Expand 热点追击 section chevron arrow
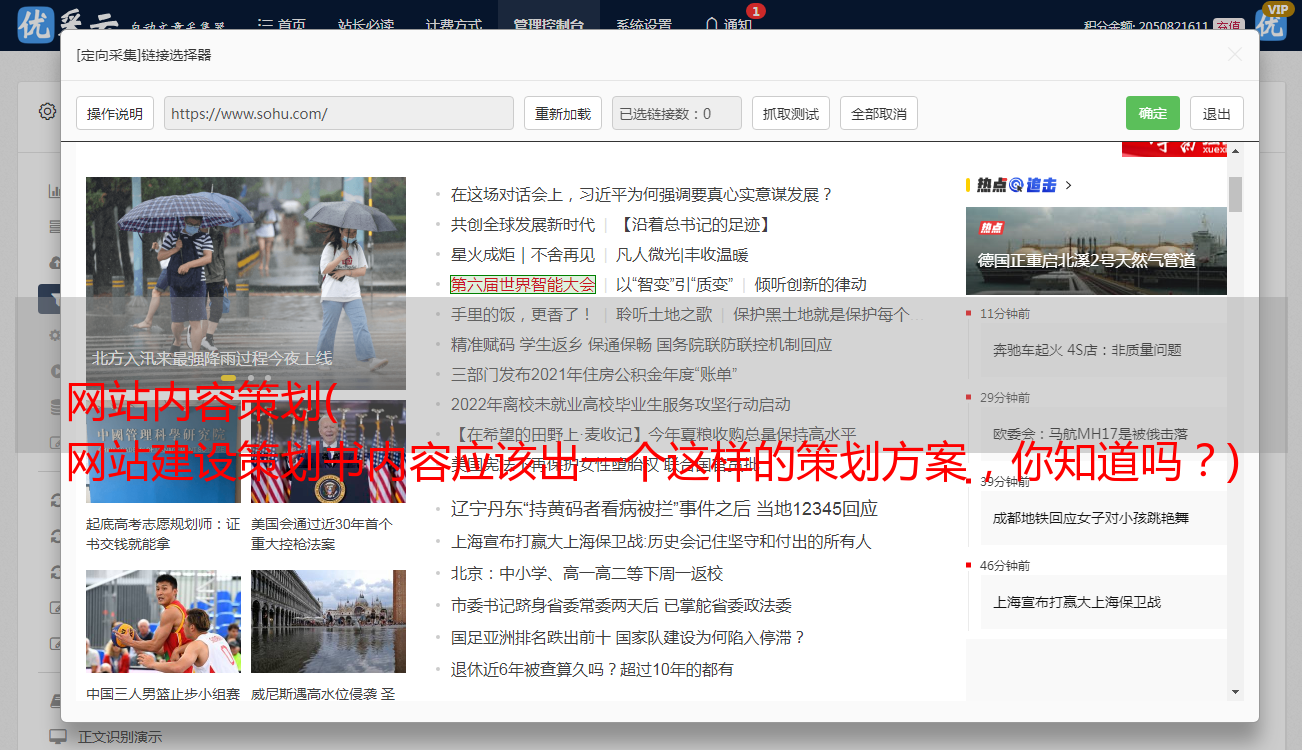The height and width of the screenshot is (750, 1302). 1069,185
